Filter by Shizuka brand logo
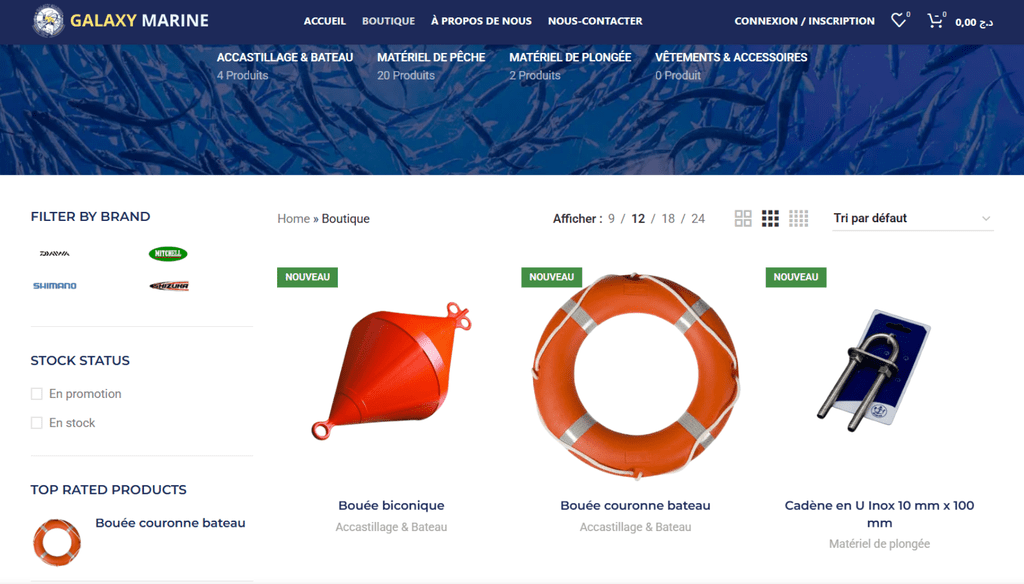The width and height of the screenshot is (1024, 584). coord(169,285)
